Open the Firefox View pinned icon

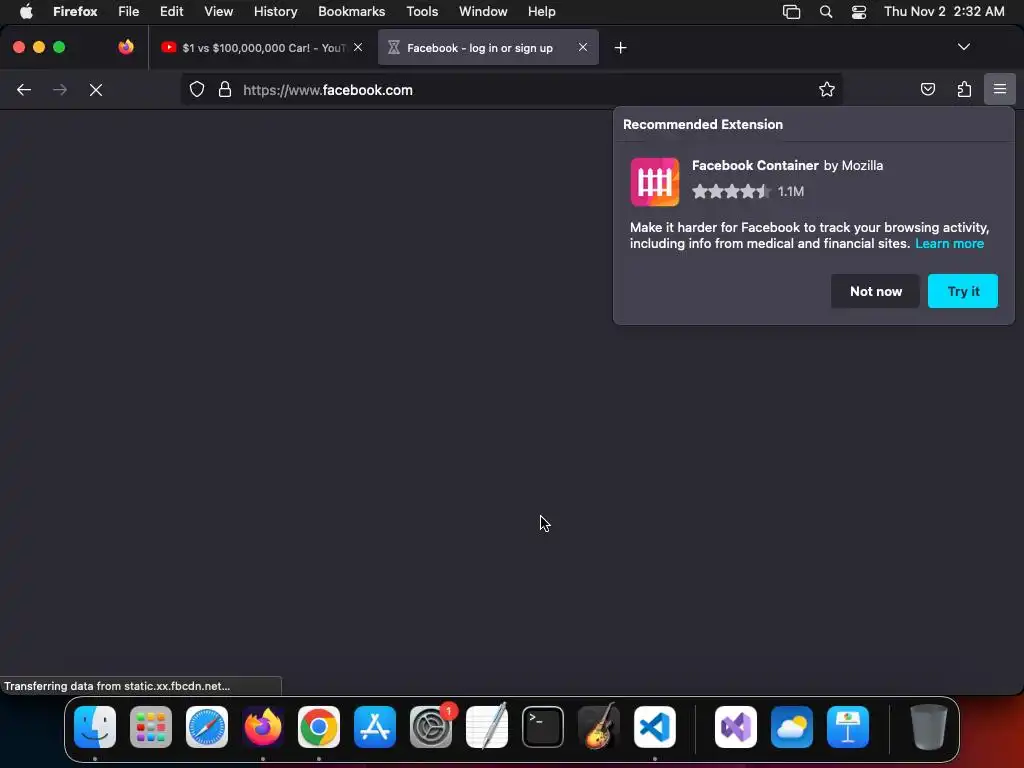(x=126, y=47)
